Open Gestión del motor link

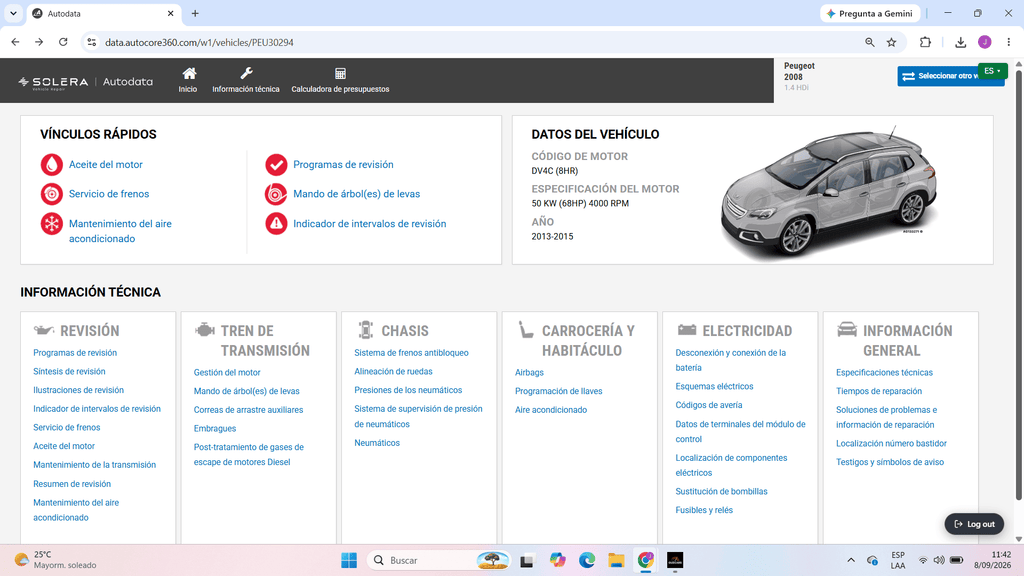pos(227,372)
